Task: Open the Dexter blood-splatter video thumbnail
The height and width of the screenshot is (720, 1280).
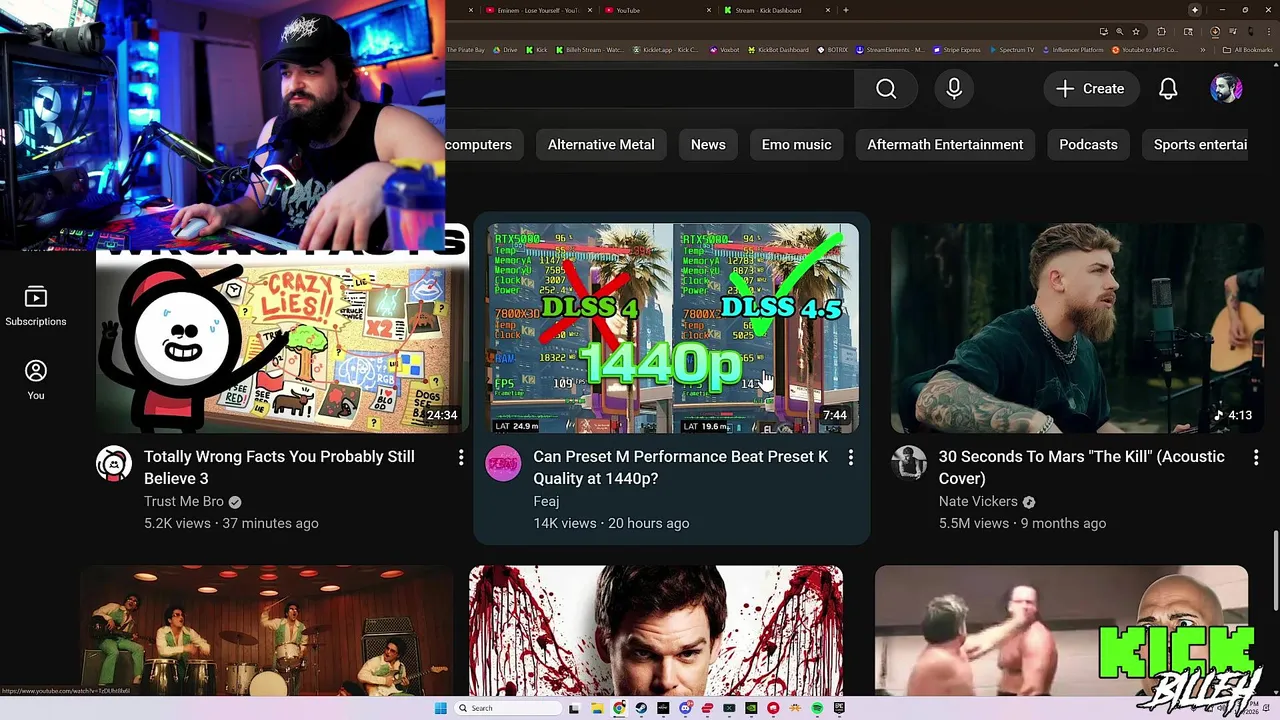Action: click(656, 630)
